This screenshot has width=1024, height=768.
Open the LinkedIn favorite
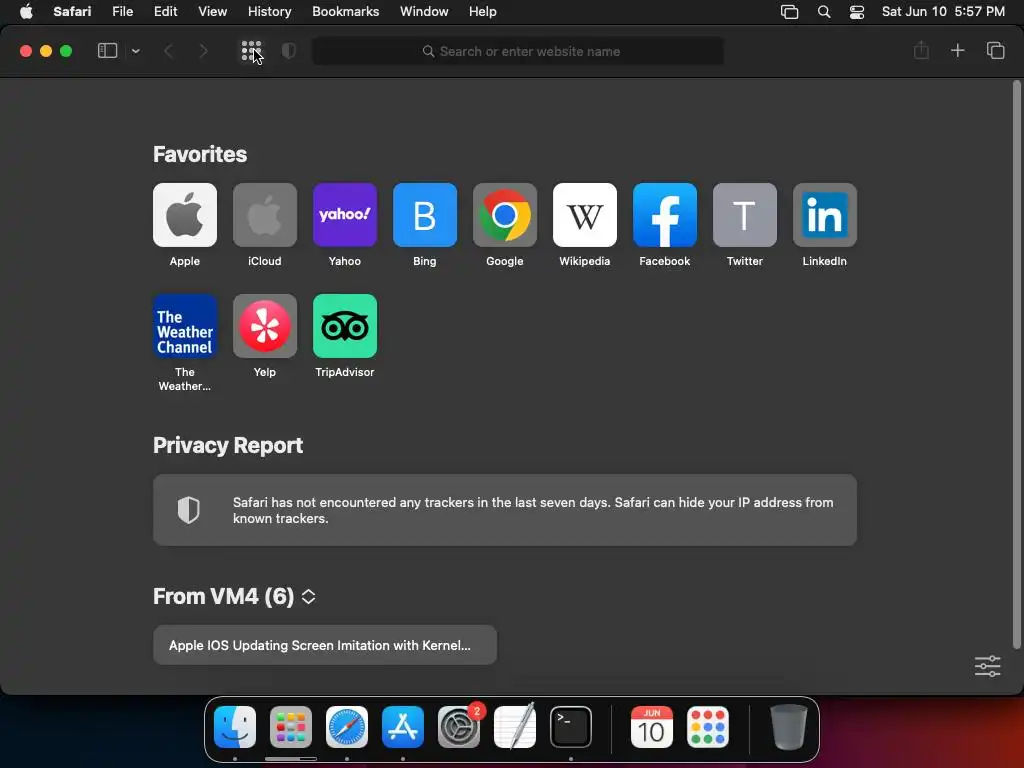(825, 215)
